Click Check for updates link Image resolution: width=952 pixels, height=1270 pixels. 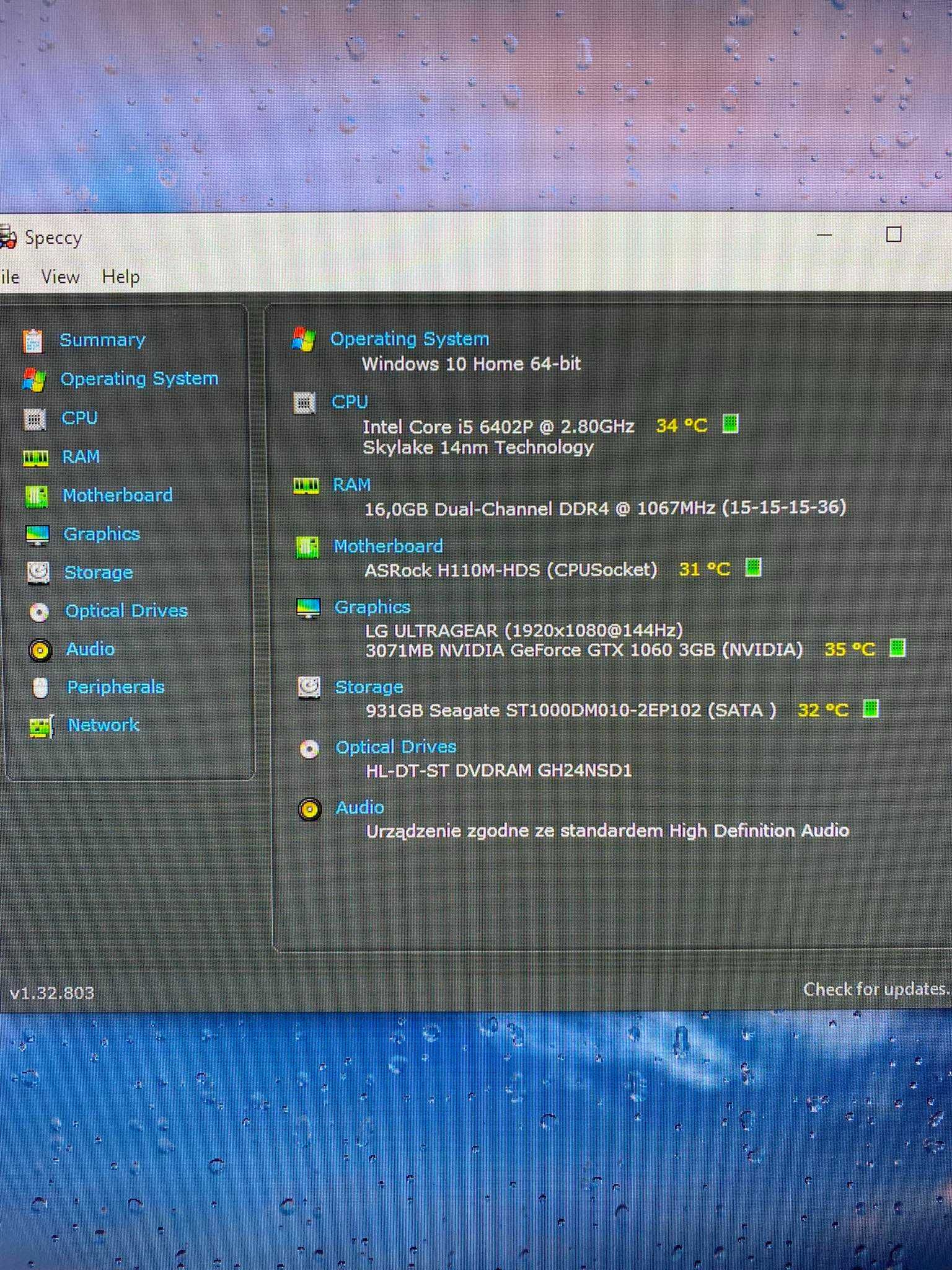click(x=876, y=989)
